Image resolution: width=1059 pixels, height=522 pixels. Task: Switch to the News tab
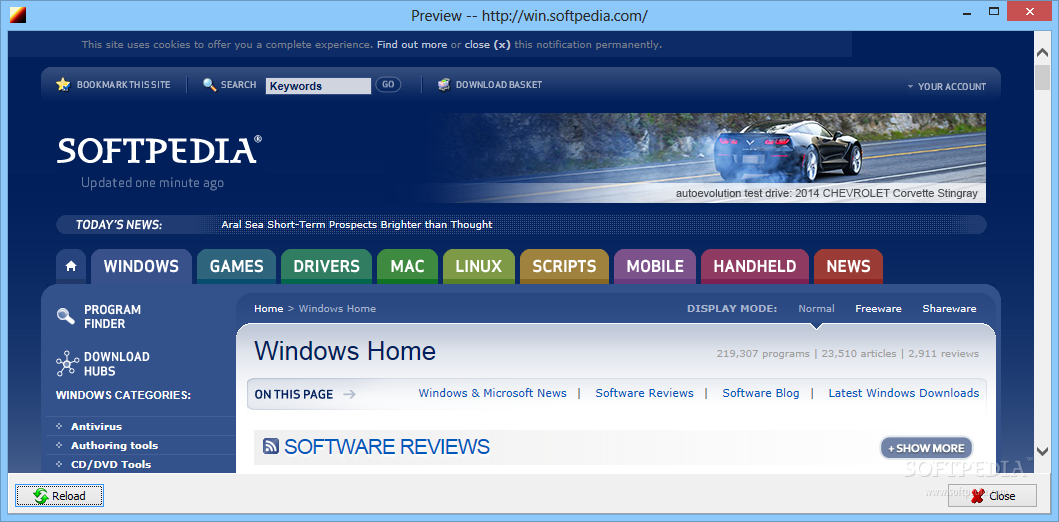click(848, 266)
